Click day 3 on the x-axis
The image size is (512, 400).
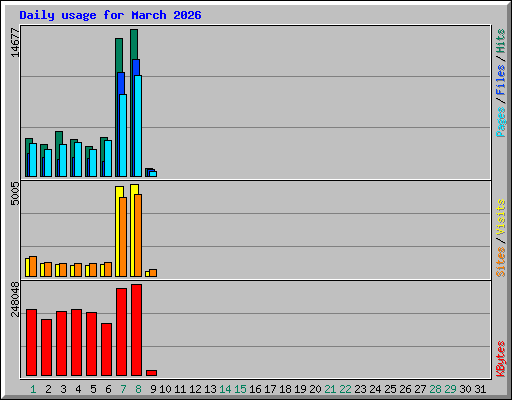[63, 389]
